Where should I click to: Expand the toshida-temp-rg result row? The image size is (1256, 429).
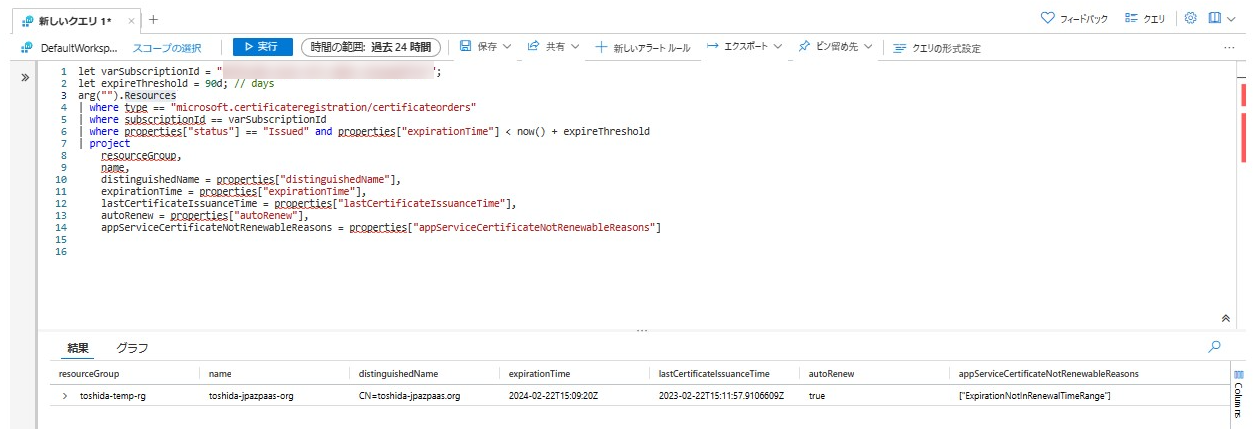point(65,396)
